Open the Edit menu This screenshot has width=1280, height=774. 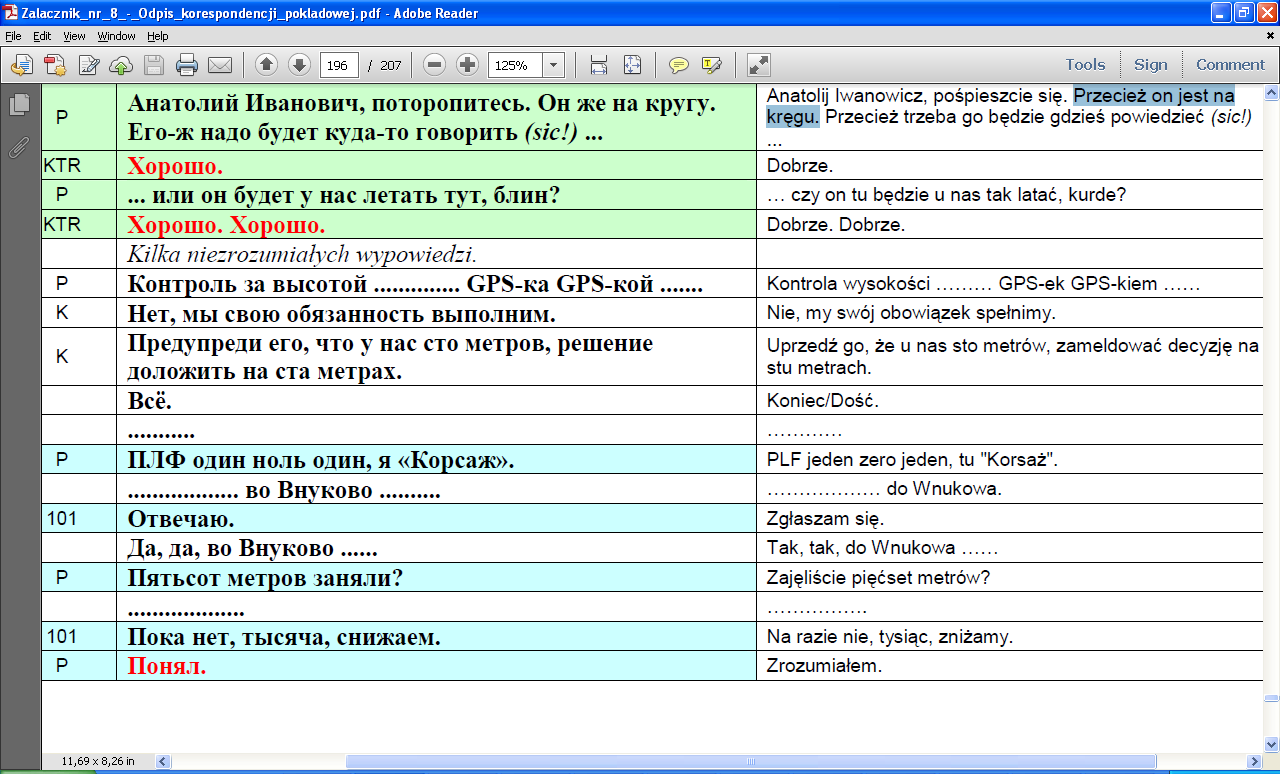pos(41,36)
